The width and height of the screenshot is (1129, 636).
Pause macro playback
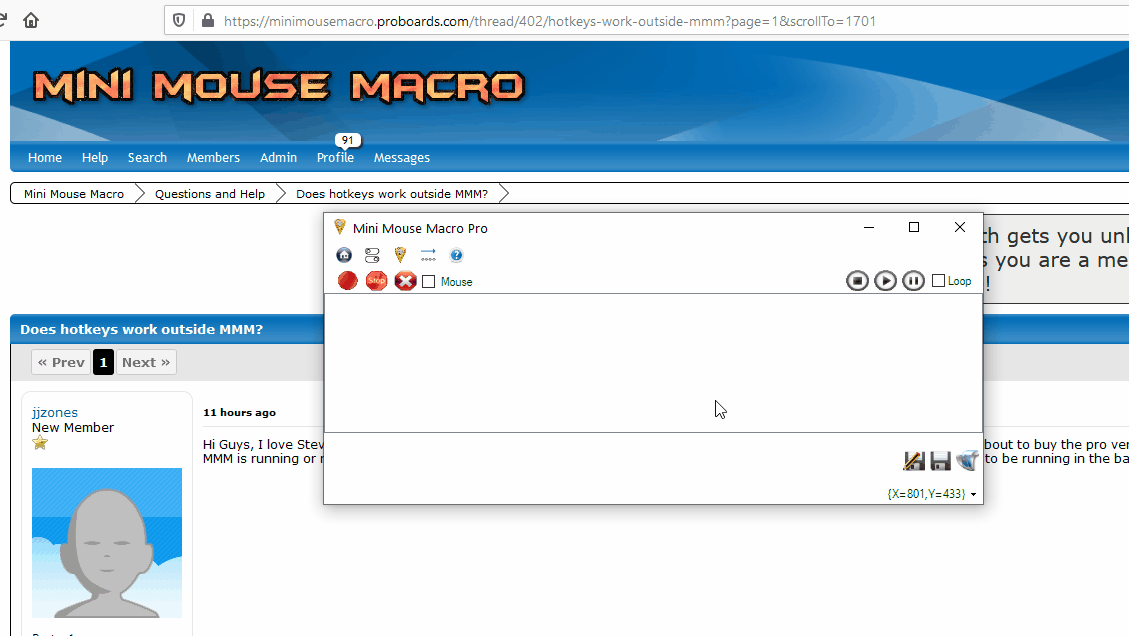coord(913,281)
